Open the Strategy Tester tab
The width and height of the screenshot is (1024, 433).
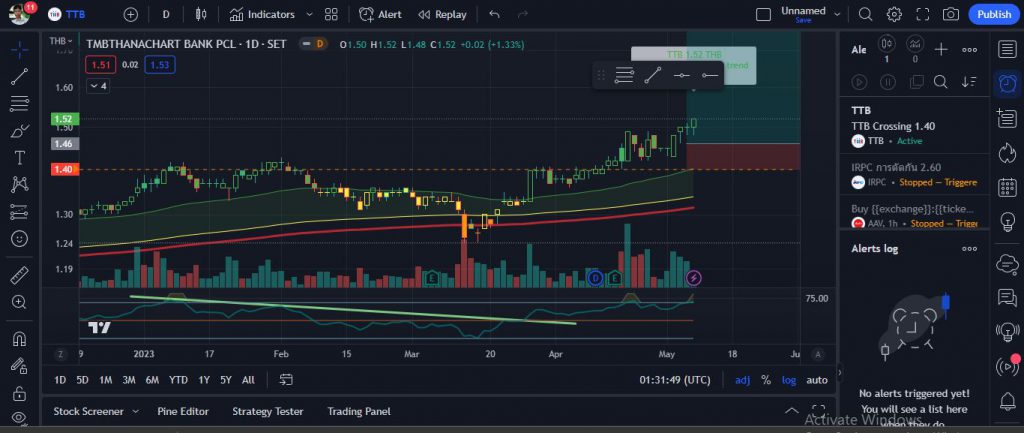click(268, 411)
